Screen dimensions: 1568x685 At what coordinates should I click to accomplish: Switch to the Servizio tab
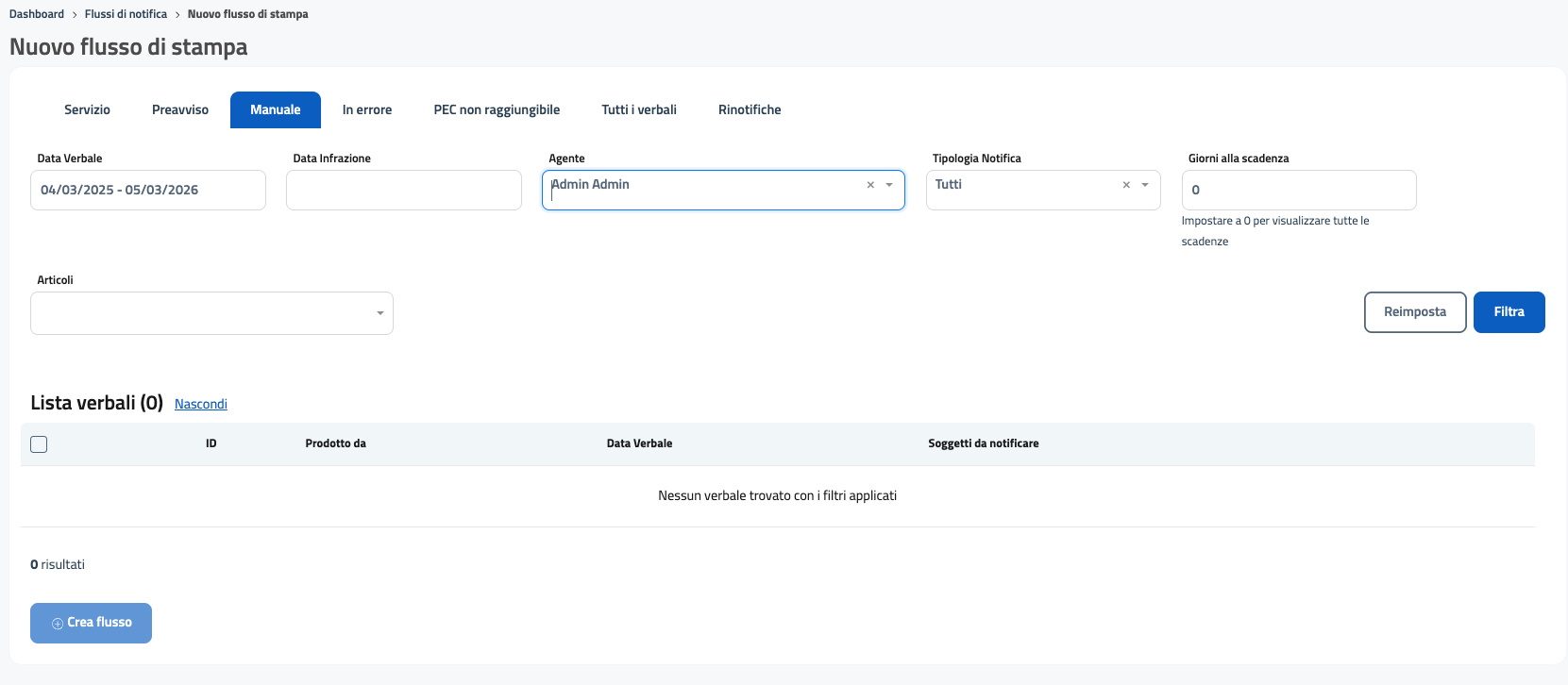pyautogui.click(x=87, y=110)
